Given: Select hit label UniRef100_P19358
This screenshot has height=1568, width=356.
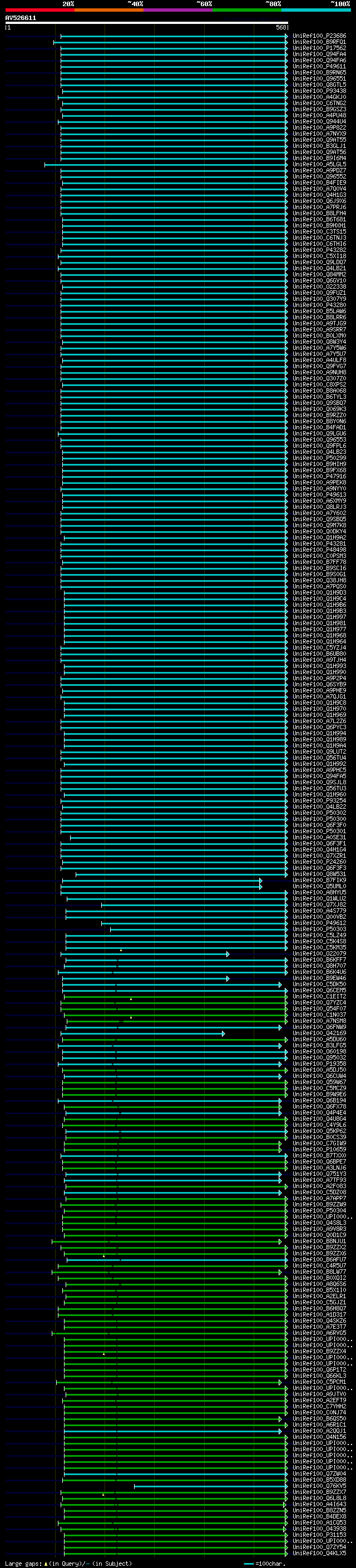Looking at the screenshot, I should point(319,1064).
